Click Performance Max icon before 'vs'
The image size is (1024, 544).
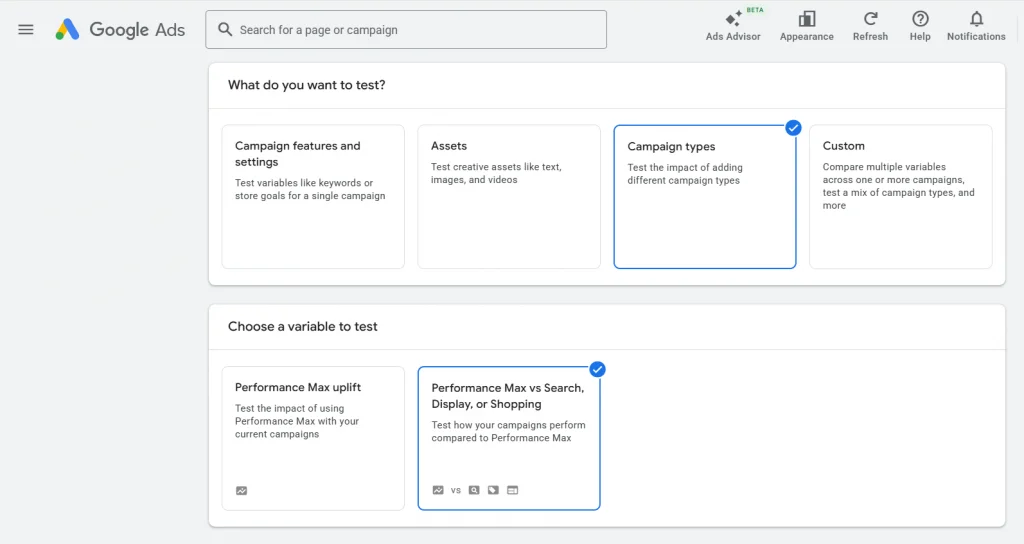[438, 490]
